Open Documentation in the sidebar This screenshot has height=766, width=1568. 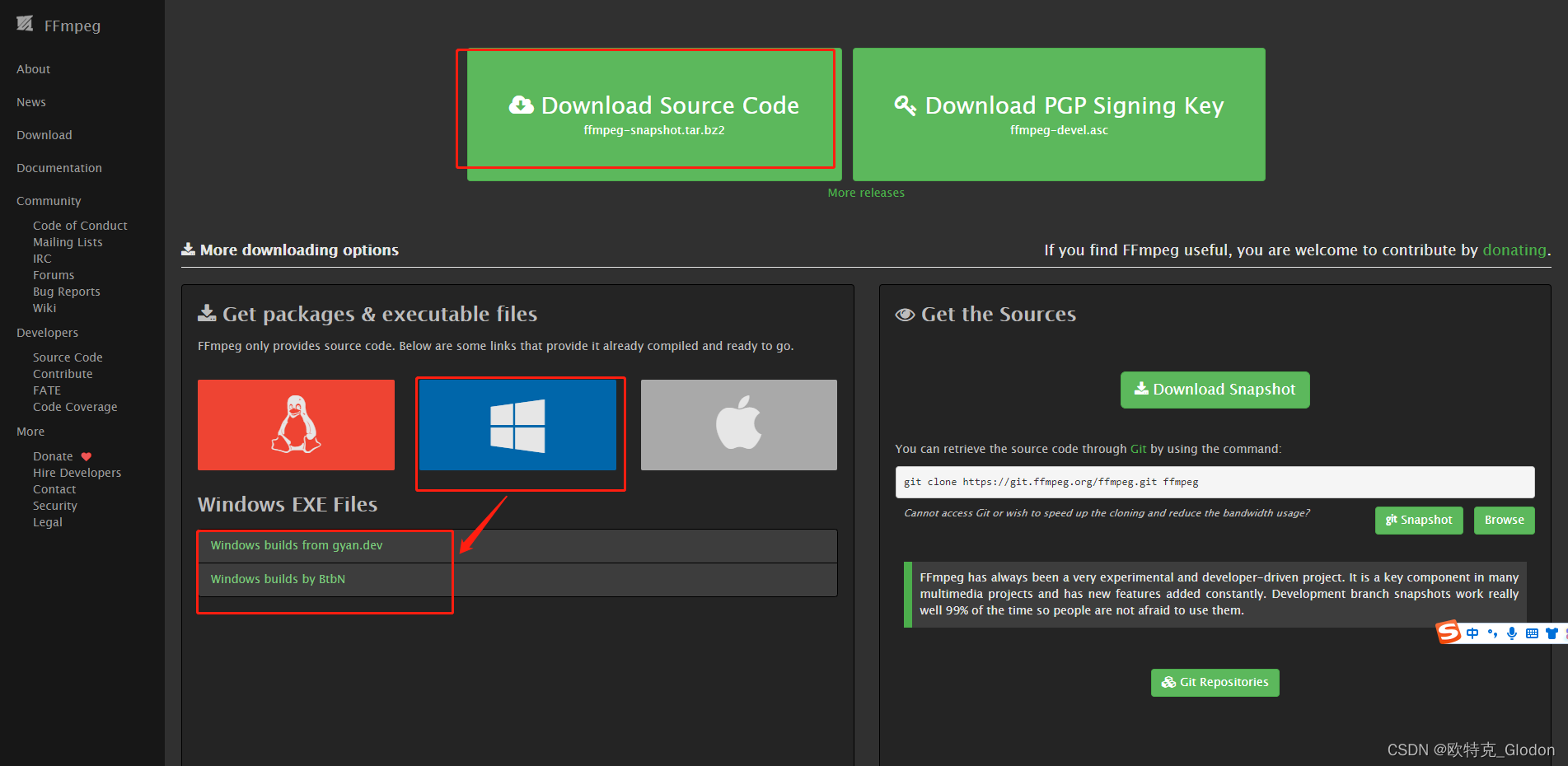[59, 168]
